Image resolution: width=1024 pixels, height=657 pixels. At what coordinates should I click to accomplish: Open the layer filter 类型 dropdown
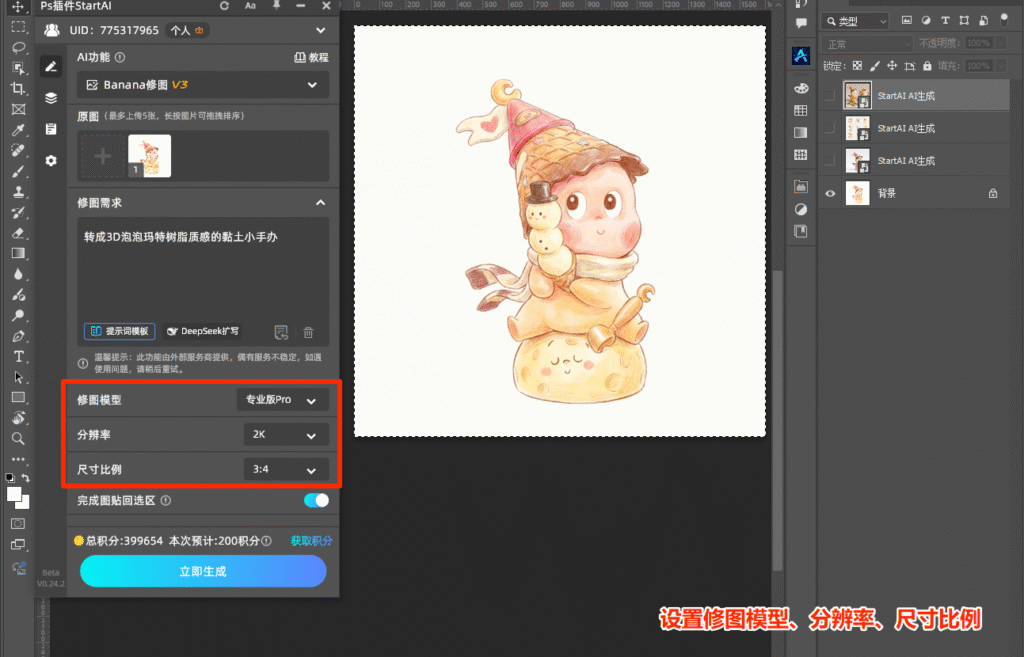(856, 22)
